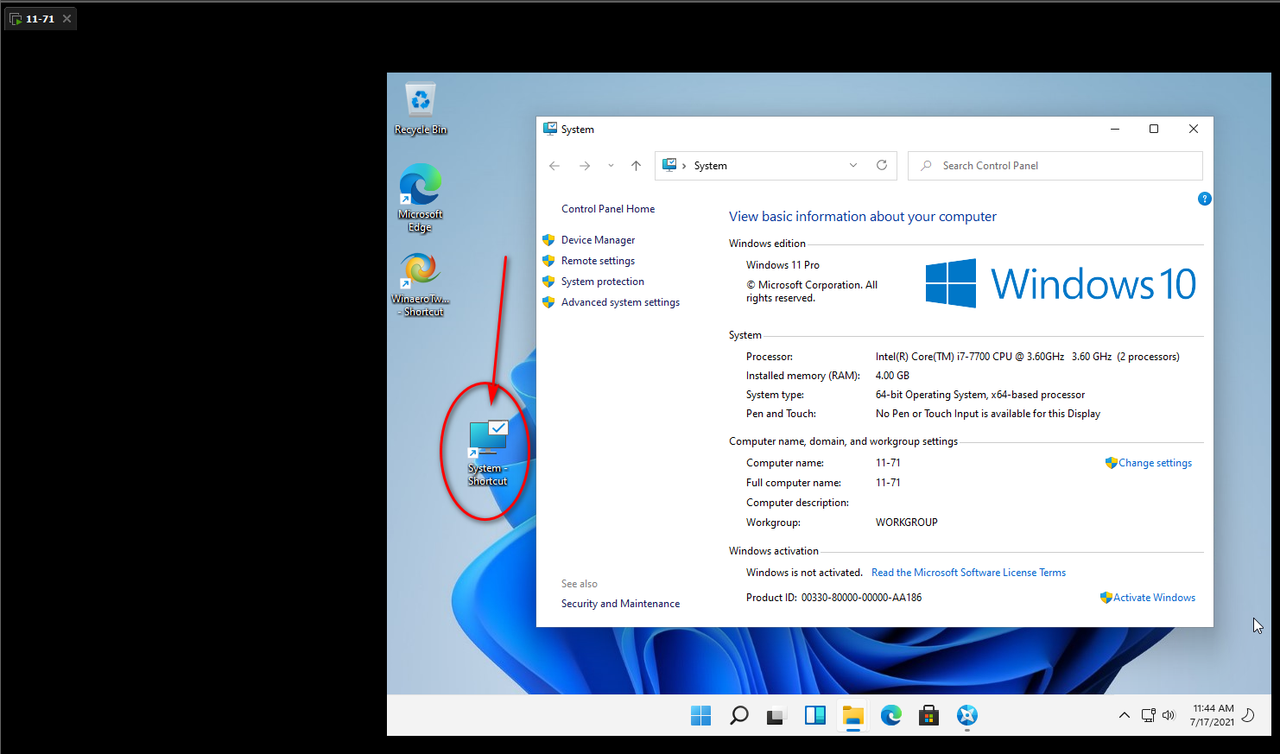Click the System breadcrumb in address bar
1280x754 pixels.
711,166
